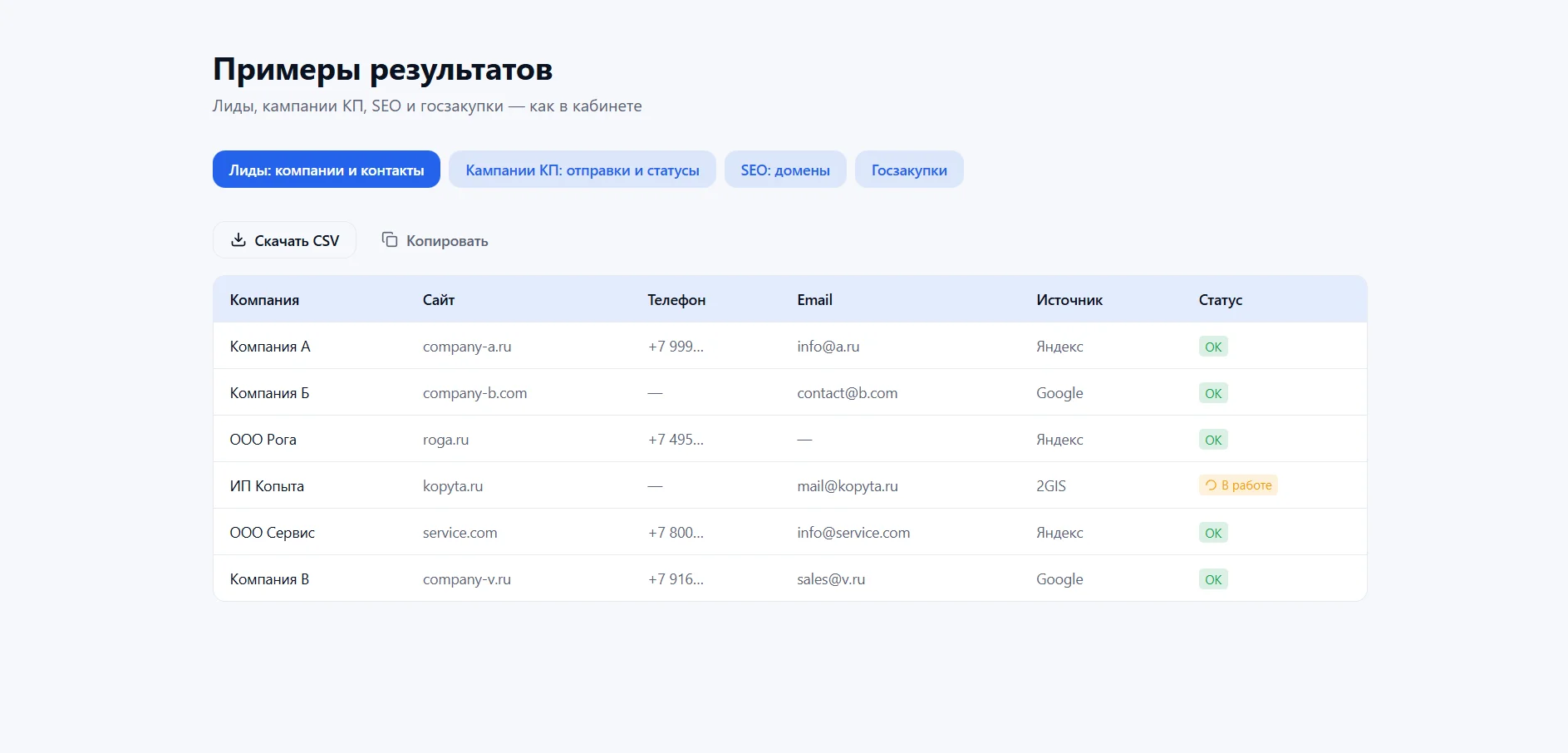Click the OK status badge for Компания А

coord(1212,347)
